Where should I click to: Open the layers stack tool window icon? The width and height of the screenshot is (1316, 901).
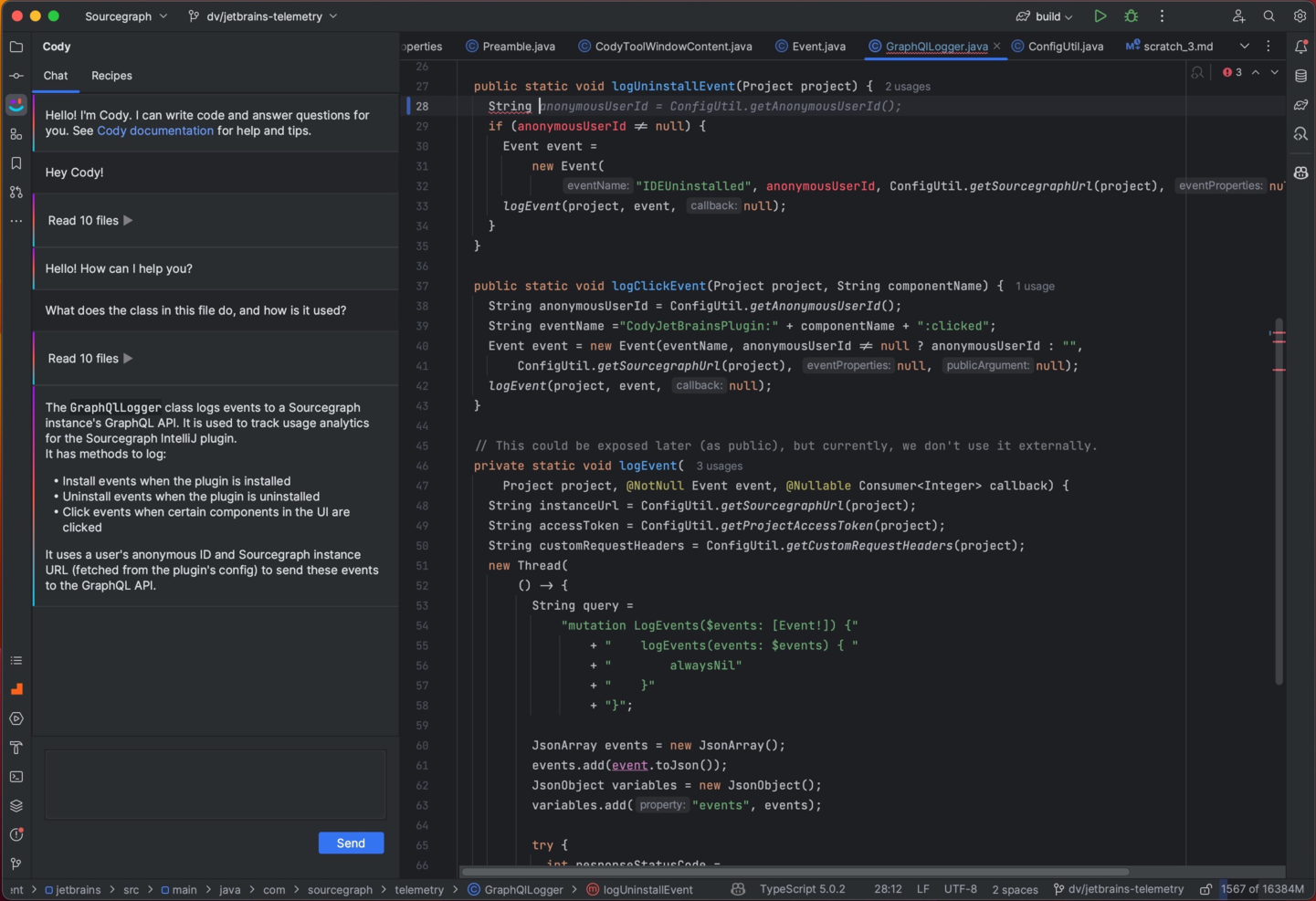[16, 806]
